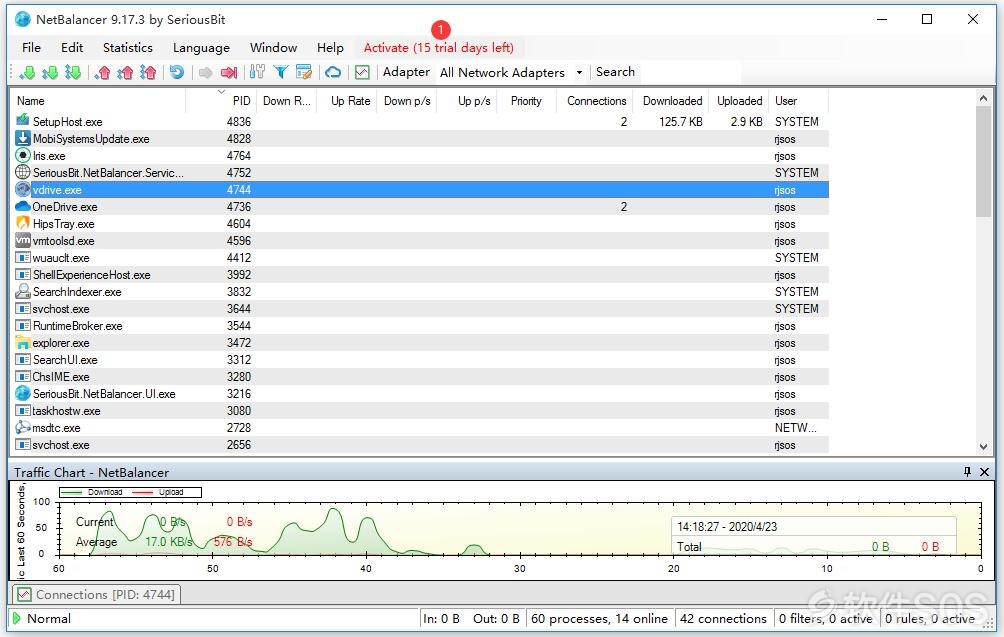Click the Normal status indicator
Viewport: 1004px width, 637px height.
tap(42, 618)
